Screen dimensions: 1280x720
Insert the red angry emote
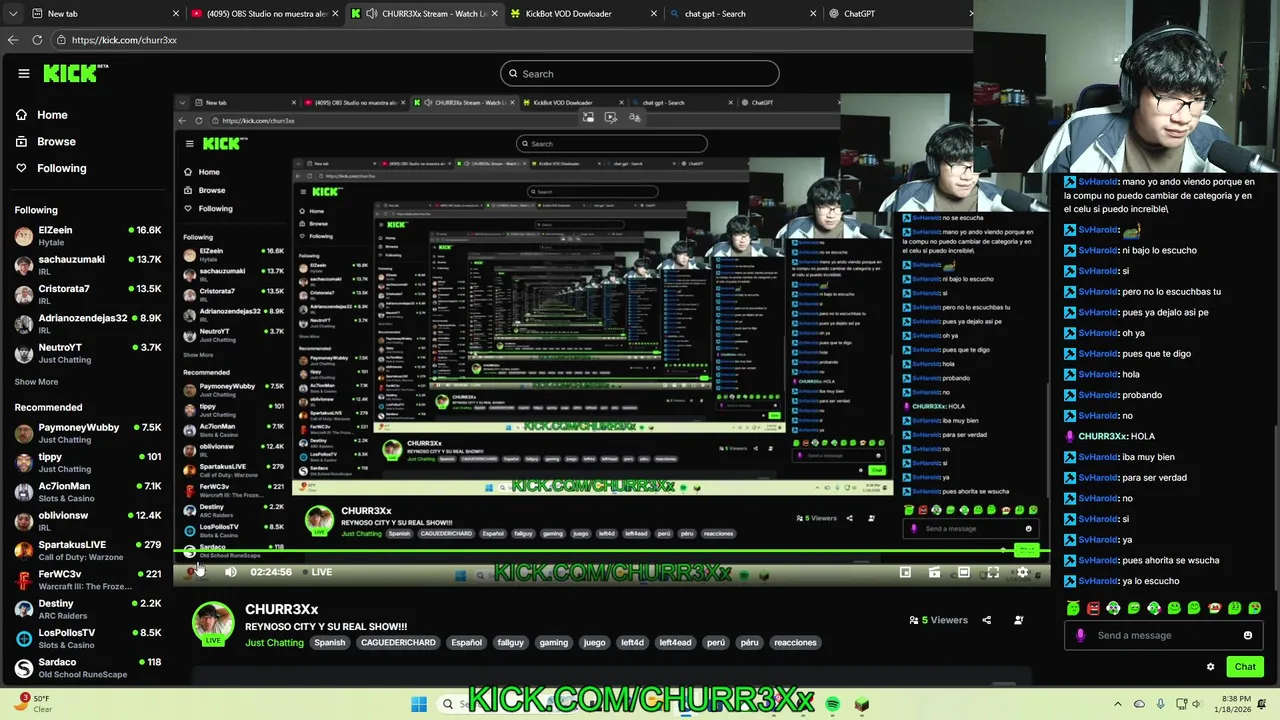pyautogui.click(x=1093, y=608)
